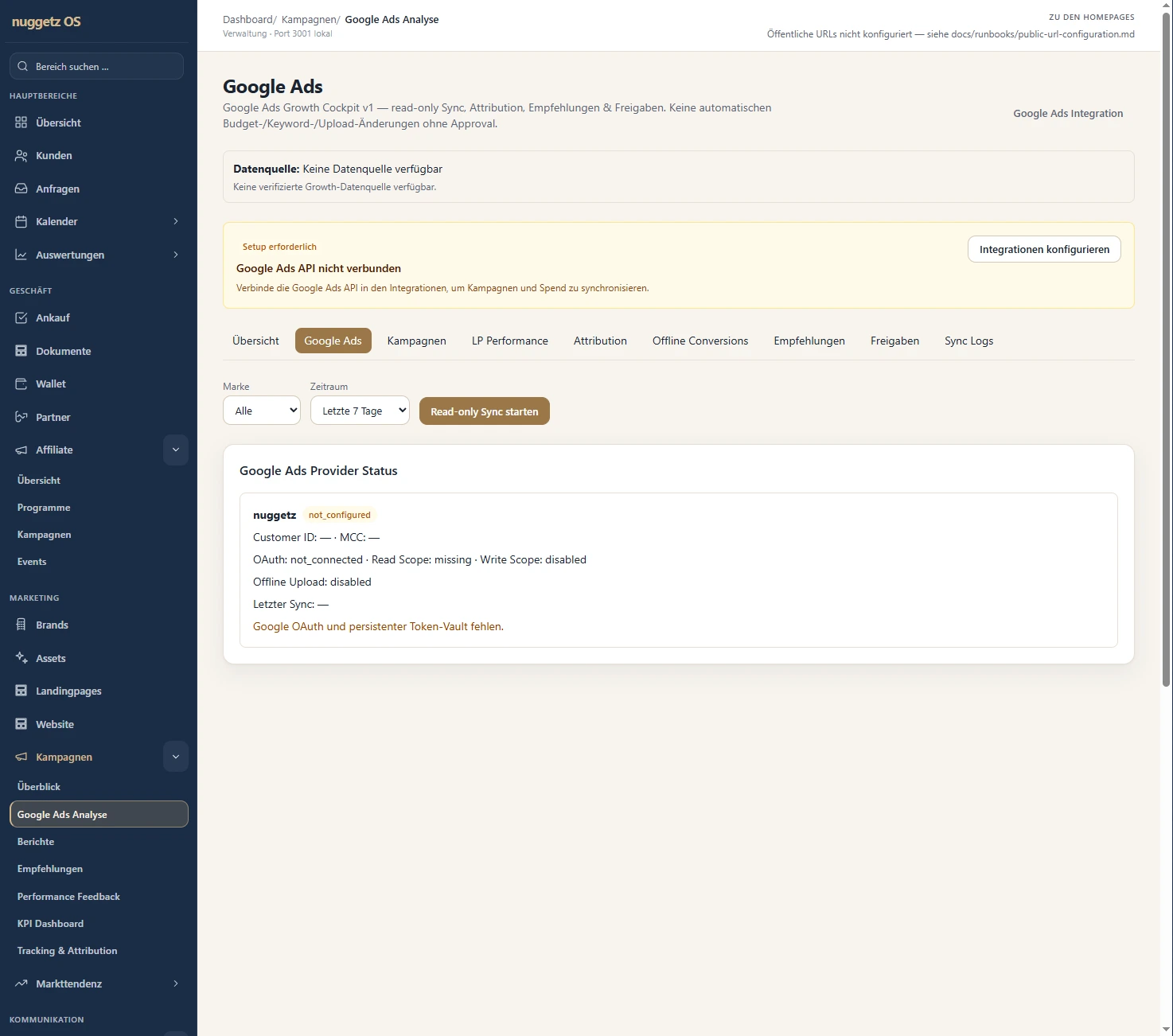This screenshot has width=1173, height=1036.
Task: Open Wallet via its wallet icon
Action: pyautogui.click(x=21, y=384)
